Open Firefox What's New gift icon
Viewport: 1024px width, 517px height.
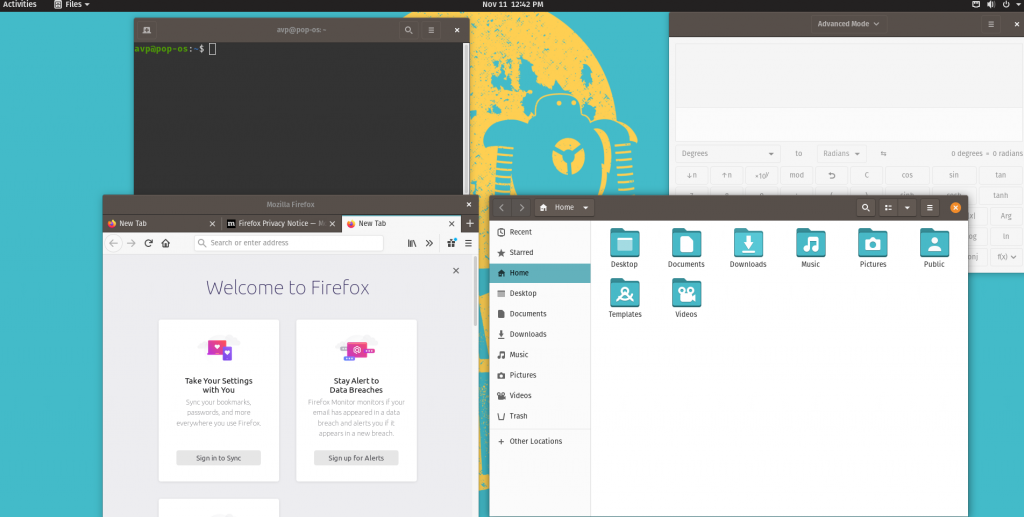pos(451,243)
